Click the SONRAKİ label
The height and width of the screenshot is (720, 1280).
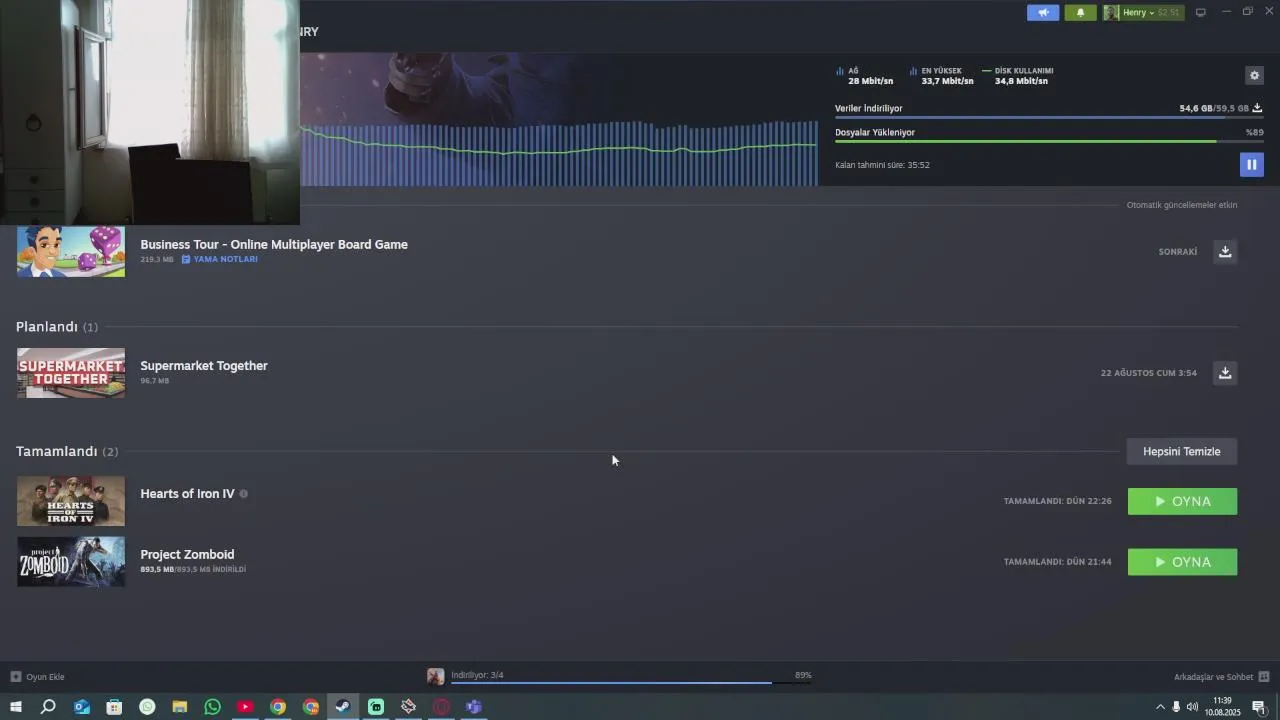(x=1178, y=252)
